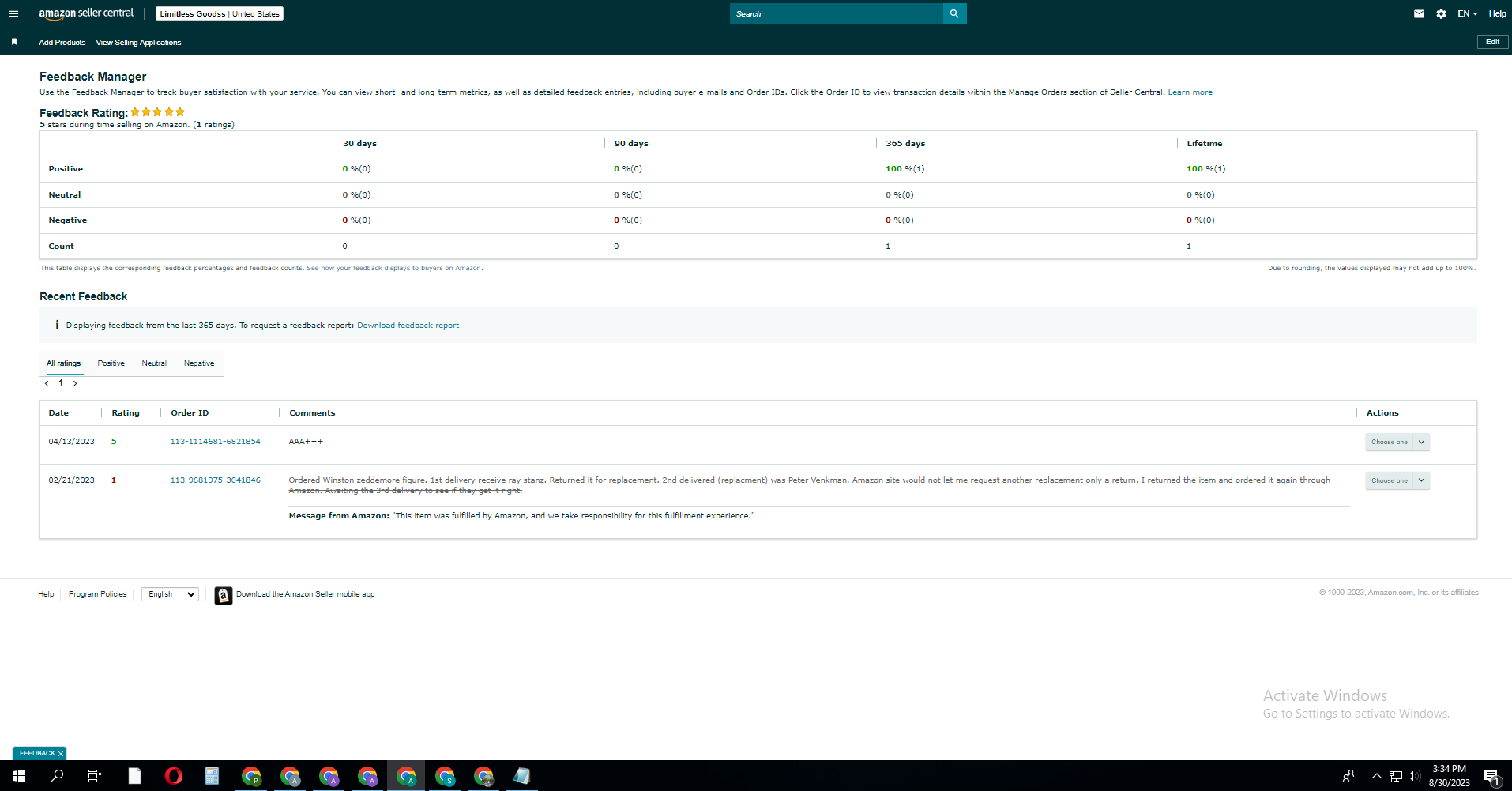Click the Help link in the footer
The width and height of the screenshot is (1512, 791).
46,594
